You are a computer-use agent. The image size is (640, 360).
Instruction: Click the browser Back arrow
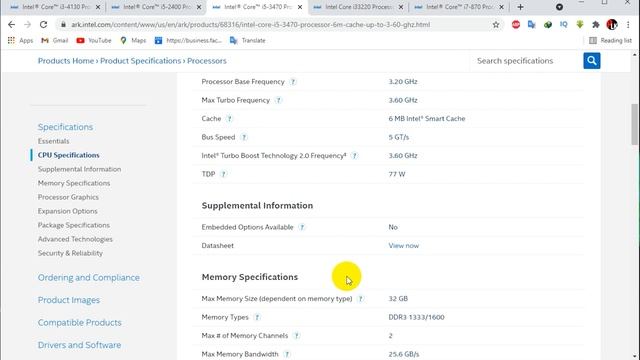pos(11,24)
